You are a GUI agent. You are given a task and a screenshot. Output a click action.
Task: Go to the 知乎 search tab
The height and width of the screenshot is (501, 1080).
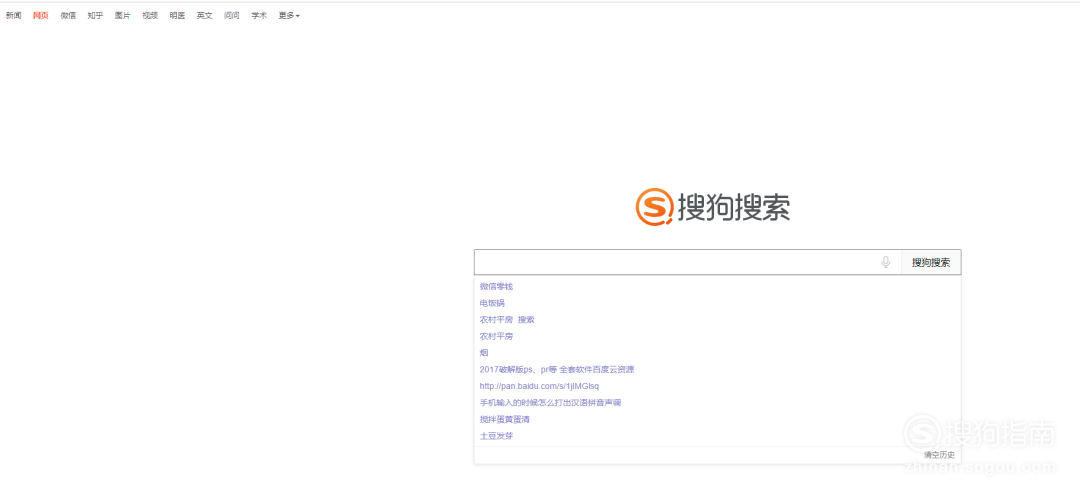(95, 16)
